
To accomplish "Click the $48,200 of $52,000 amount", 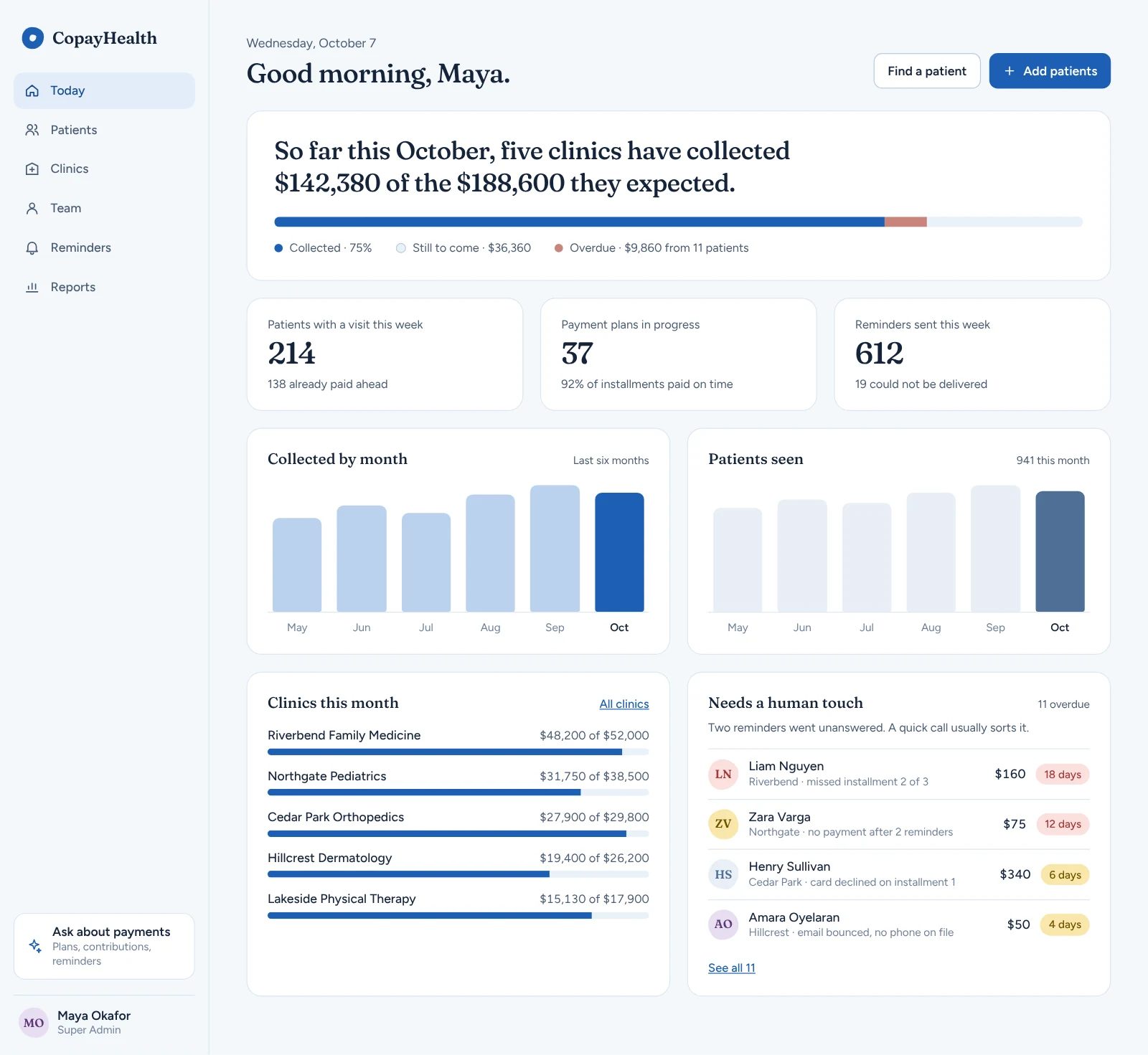I will (x=594, y=736).
